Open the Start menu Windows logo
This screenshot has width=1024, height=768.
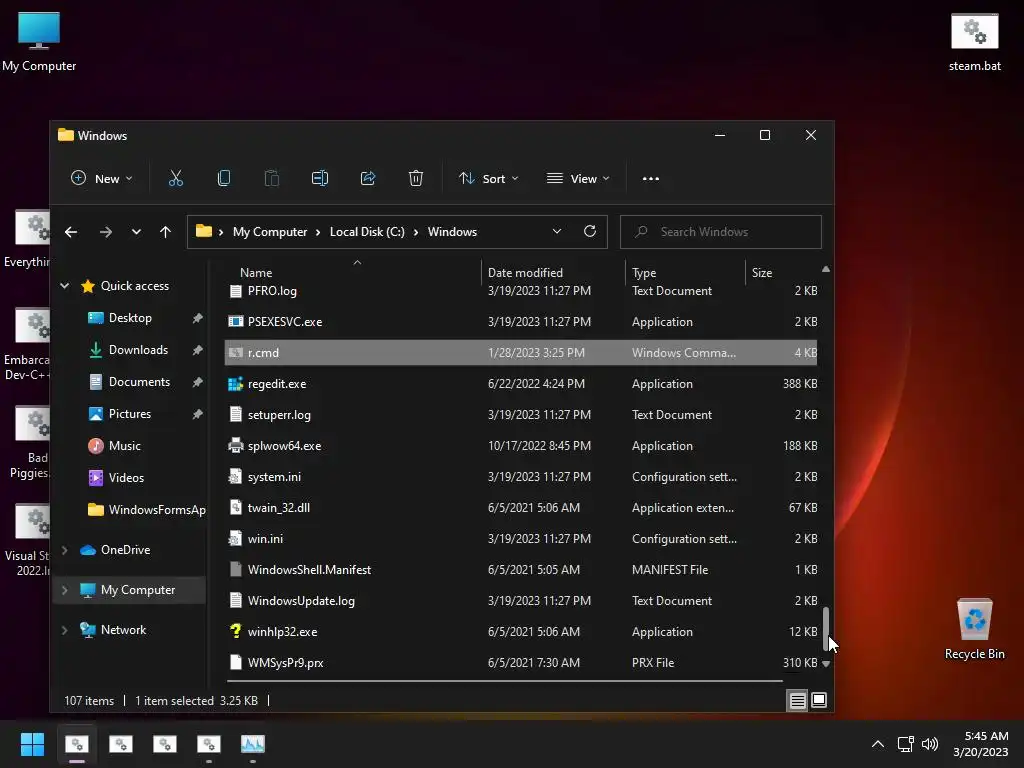32,744
